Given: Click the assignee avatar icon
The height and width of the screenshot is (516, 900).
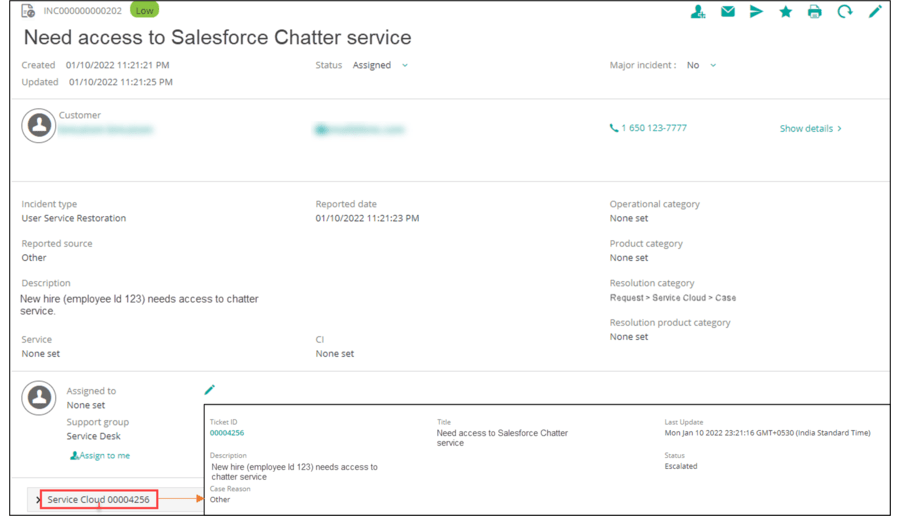Looking at the screenshot, I should point(39,397).
